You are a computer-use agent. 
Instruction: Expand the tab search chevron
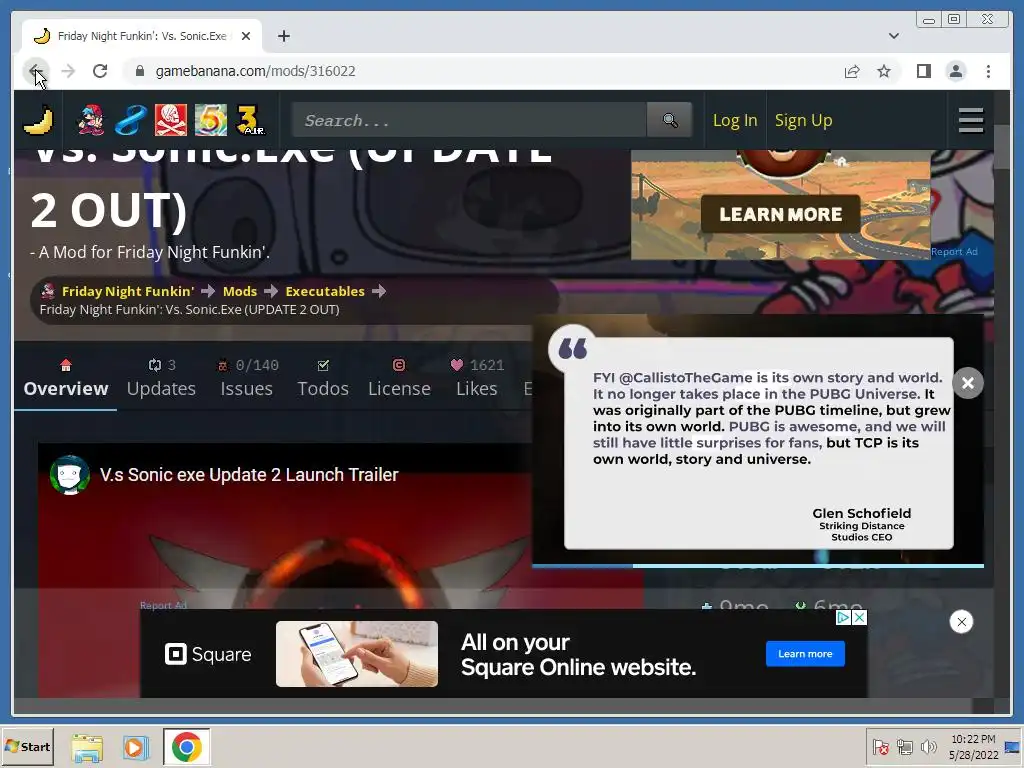point(893,36)
